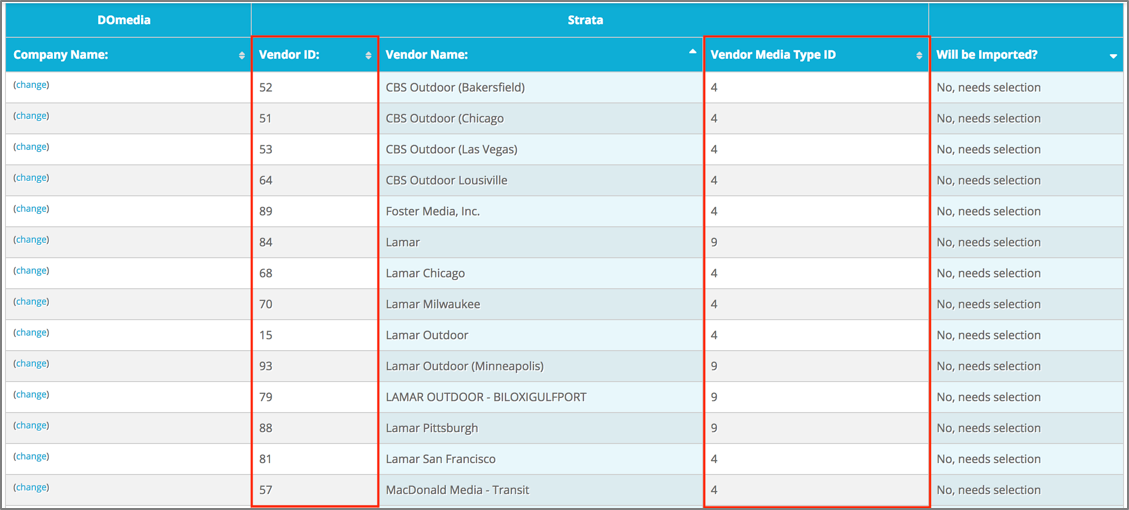The height and width of the screenshot is (510, 1129).
Task: Click change link in Vendor ID 84 row
Action: [x=32, y=240]
